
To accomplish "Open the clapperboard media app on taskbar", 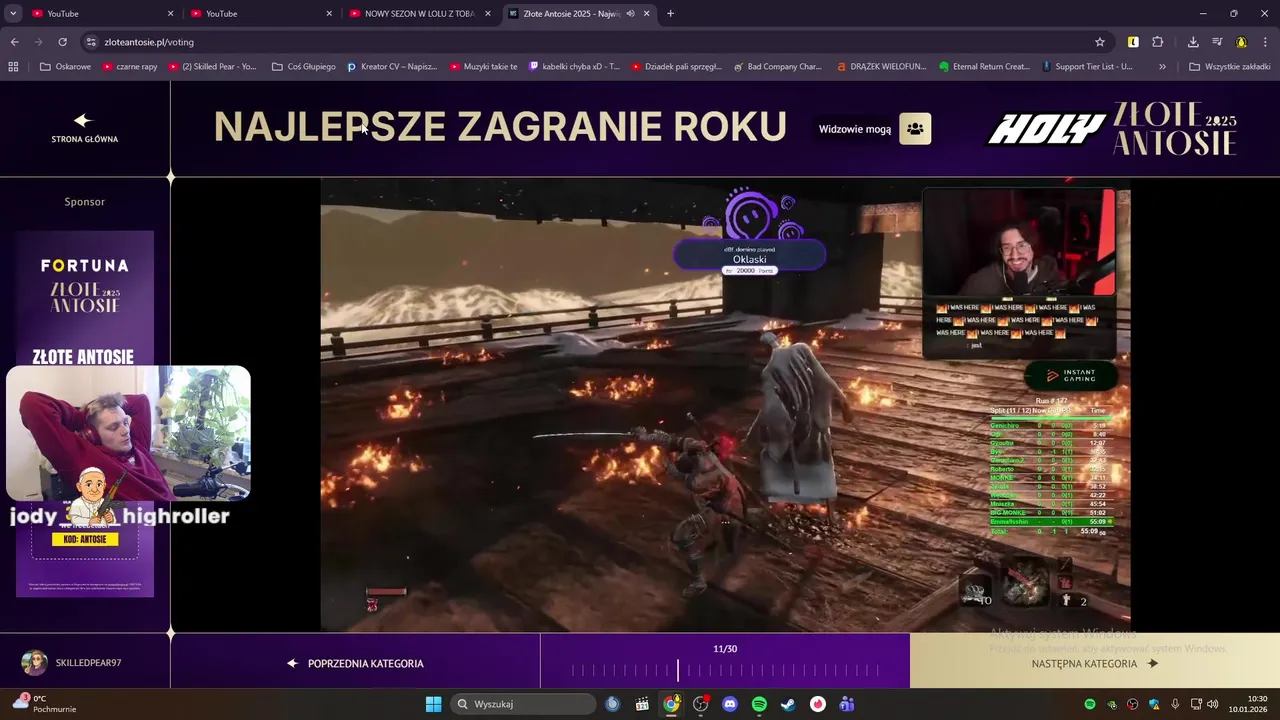I will click(642, 704).
